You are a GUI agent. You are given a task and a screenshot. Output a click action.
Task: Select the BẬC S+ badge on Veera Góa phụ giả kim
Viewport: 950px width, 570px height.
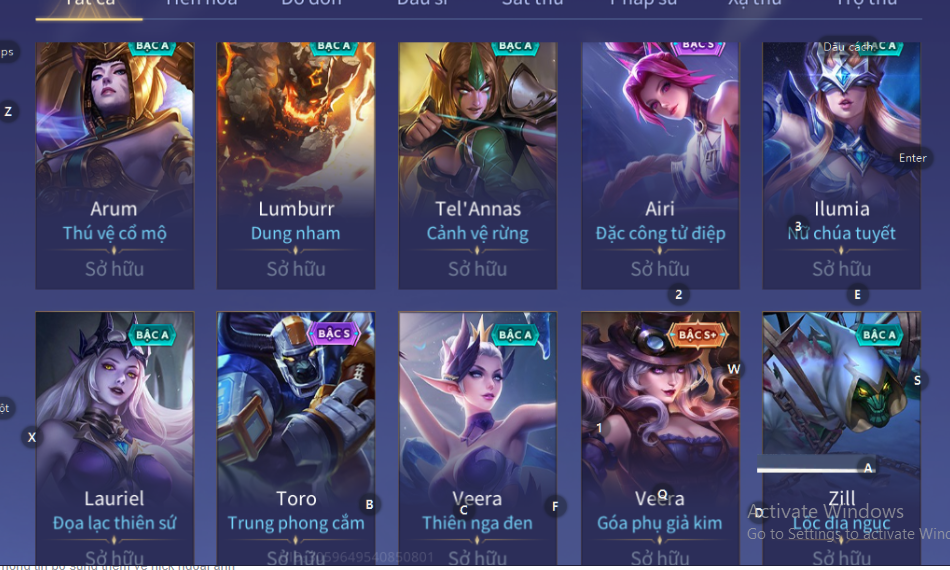697,334
